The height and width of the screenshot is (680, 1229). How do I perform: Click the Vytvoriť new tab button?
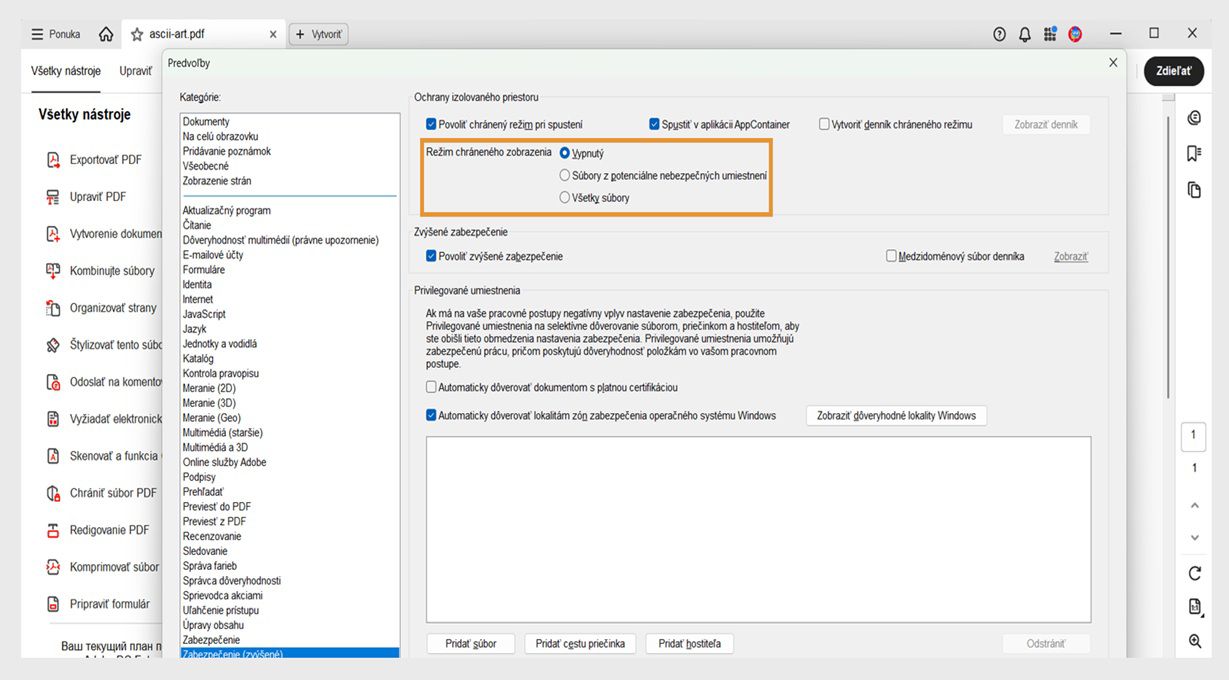(x=318, y=34)
